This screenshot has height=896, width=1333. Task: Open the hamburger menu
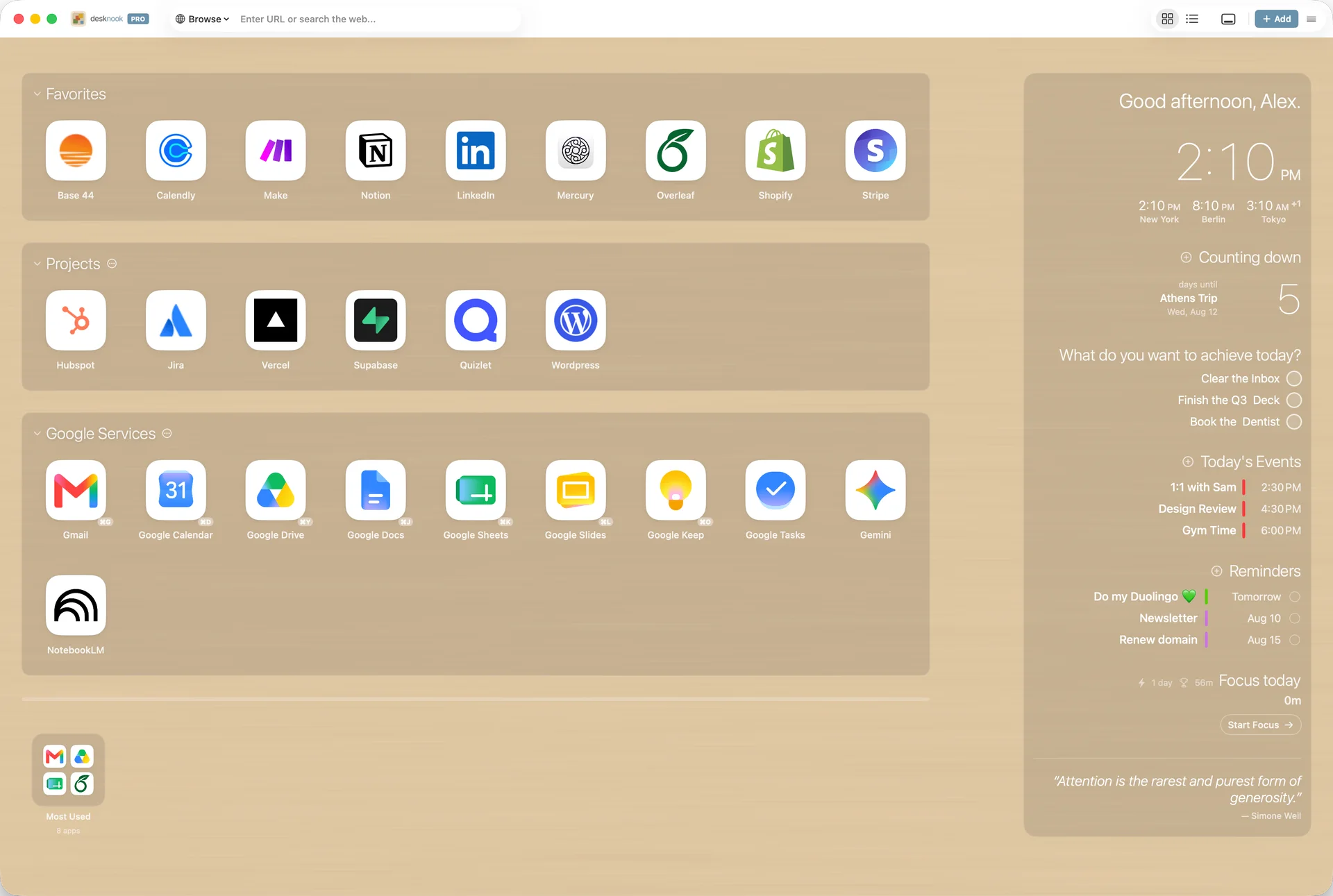click(x=1311, y=19)
